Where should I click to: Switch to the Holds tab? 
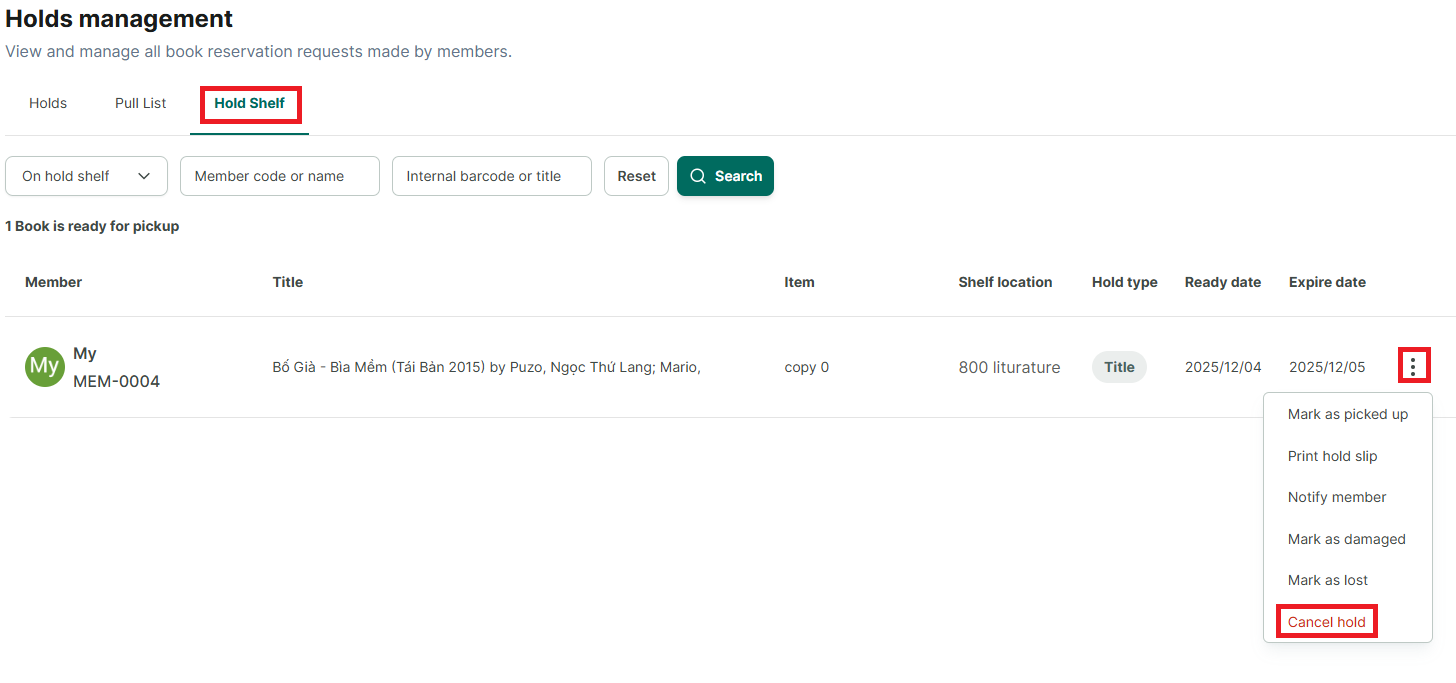(48, 103)
